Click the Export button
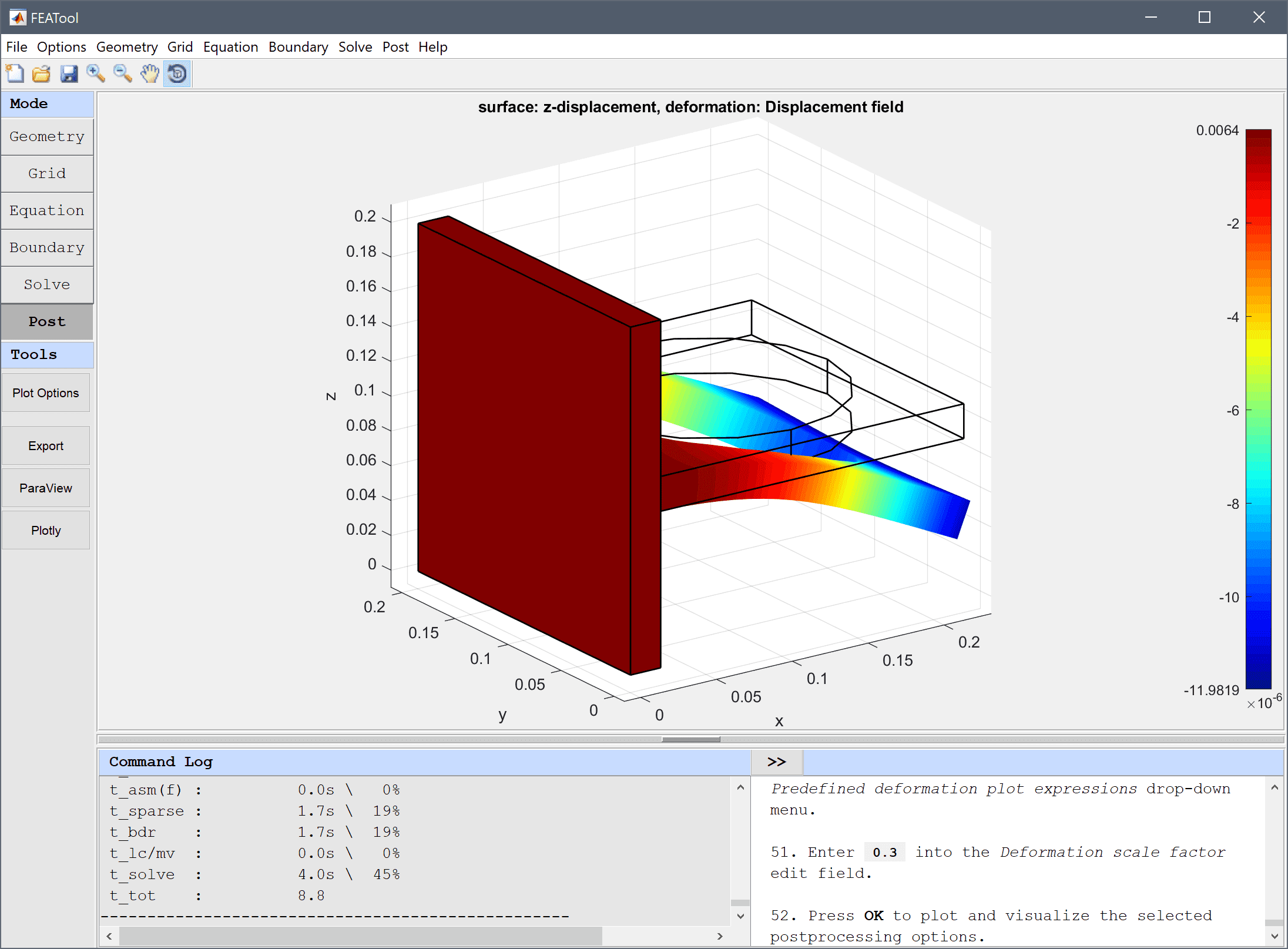The width and height of the screenshot is (1288, 949). pyautogui.click(x=47, y=446)
